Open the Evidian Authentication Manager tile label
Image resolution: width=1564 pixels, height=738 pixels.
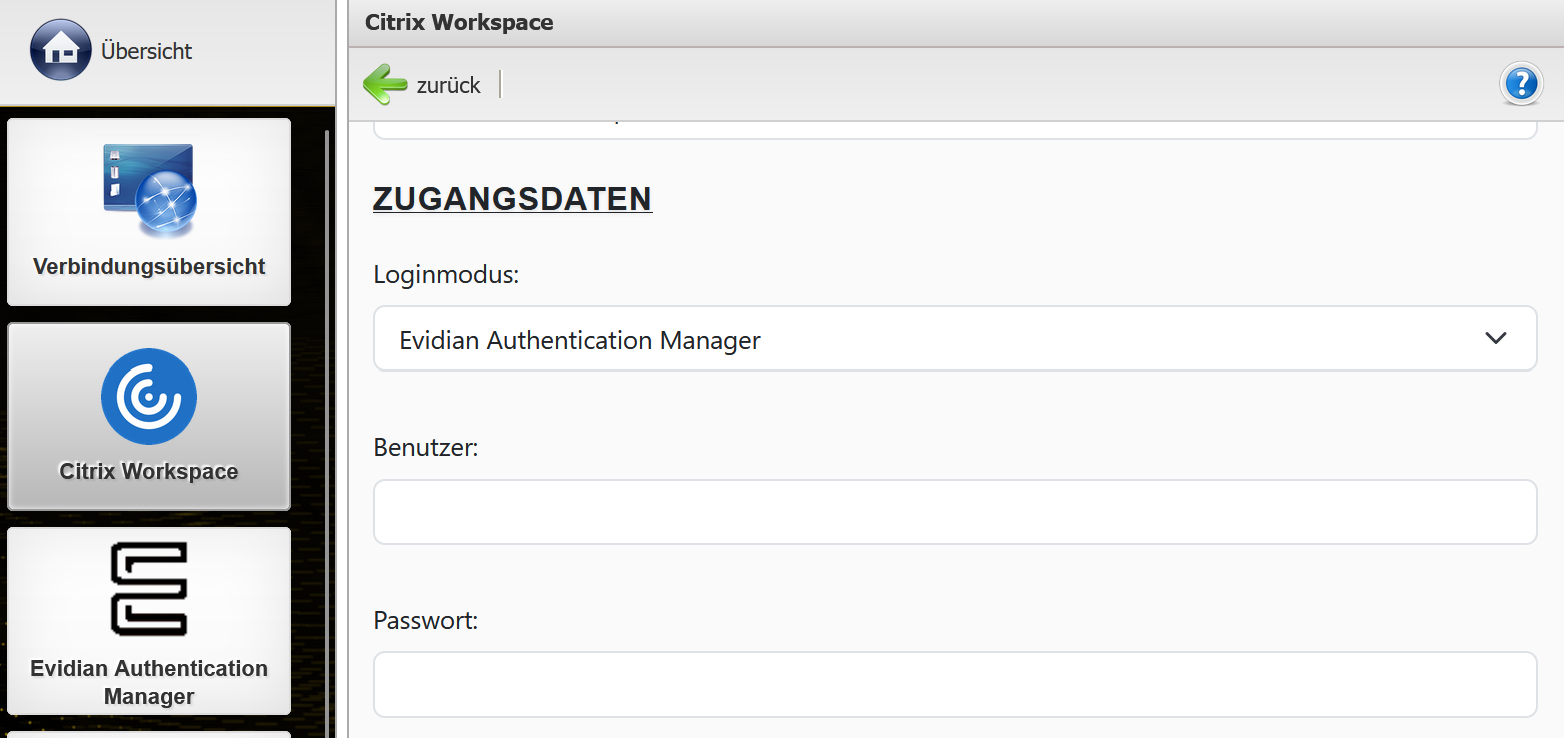tap(149, 682)
